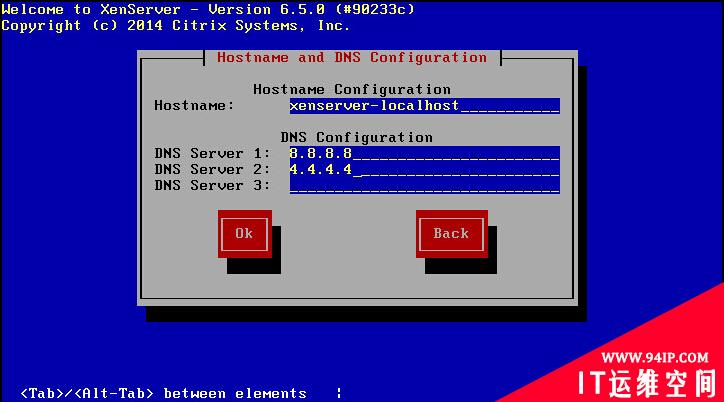Click the "DNS Configuration" heading
The width and height of the screenshot is (724, 402).
pyautogui.click(x=356, y=138)
